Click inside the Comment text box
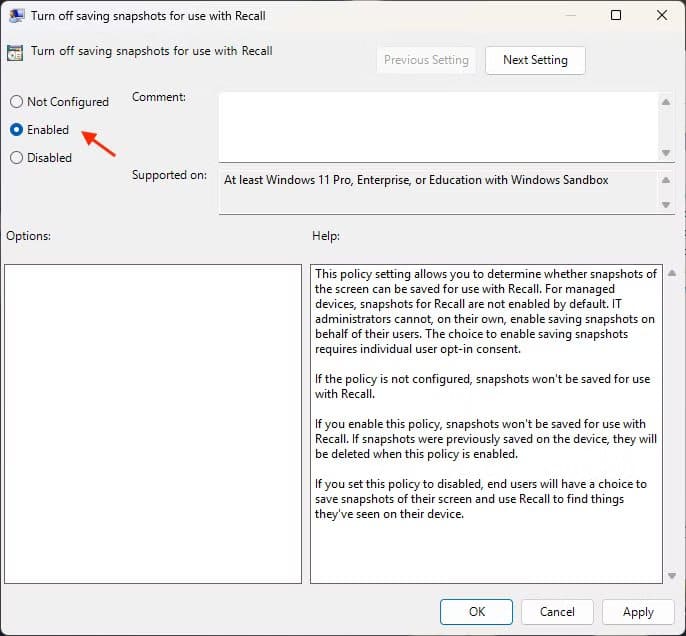 438,127
